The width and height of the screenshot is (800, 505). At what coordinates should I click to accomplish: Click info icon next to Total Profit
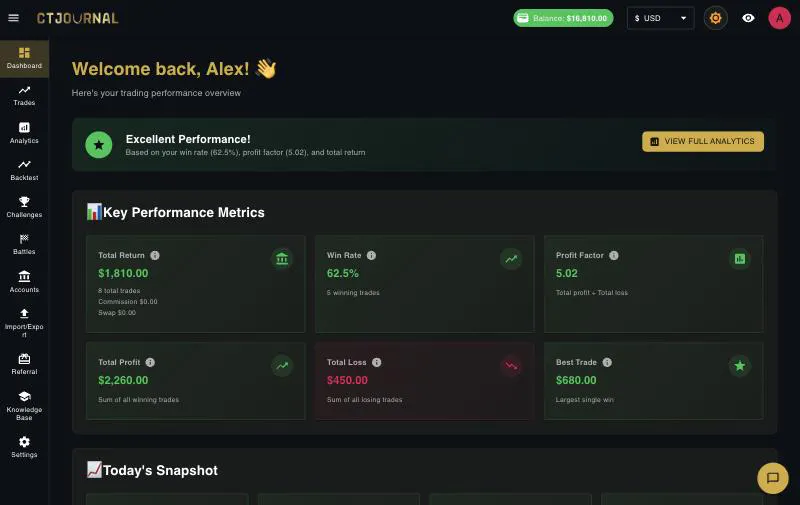tap(150, 362)
